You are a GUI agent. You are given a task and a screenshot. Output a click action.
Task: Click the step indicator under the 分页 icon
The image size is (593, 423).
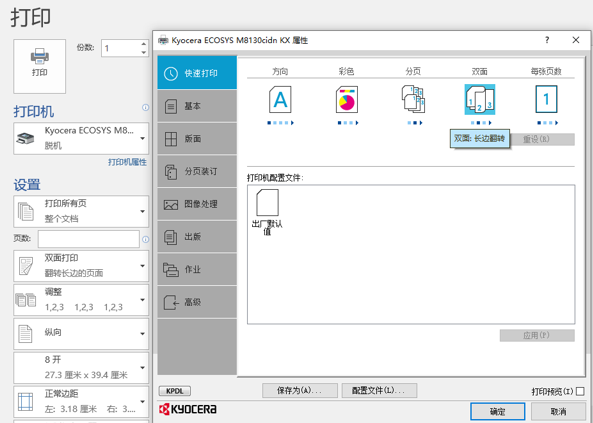pyautogui.click(x=415, y=123)
